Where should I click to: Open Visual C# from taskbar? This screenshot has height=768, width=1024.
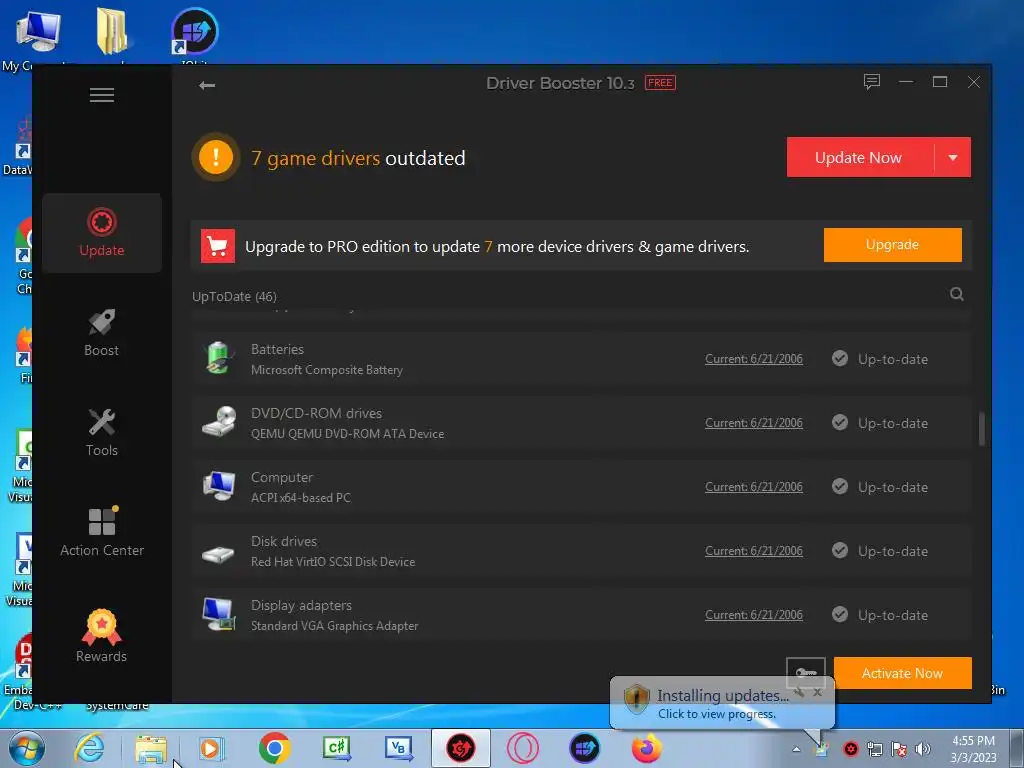coord(337,748)
